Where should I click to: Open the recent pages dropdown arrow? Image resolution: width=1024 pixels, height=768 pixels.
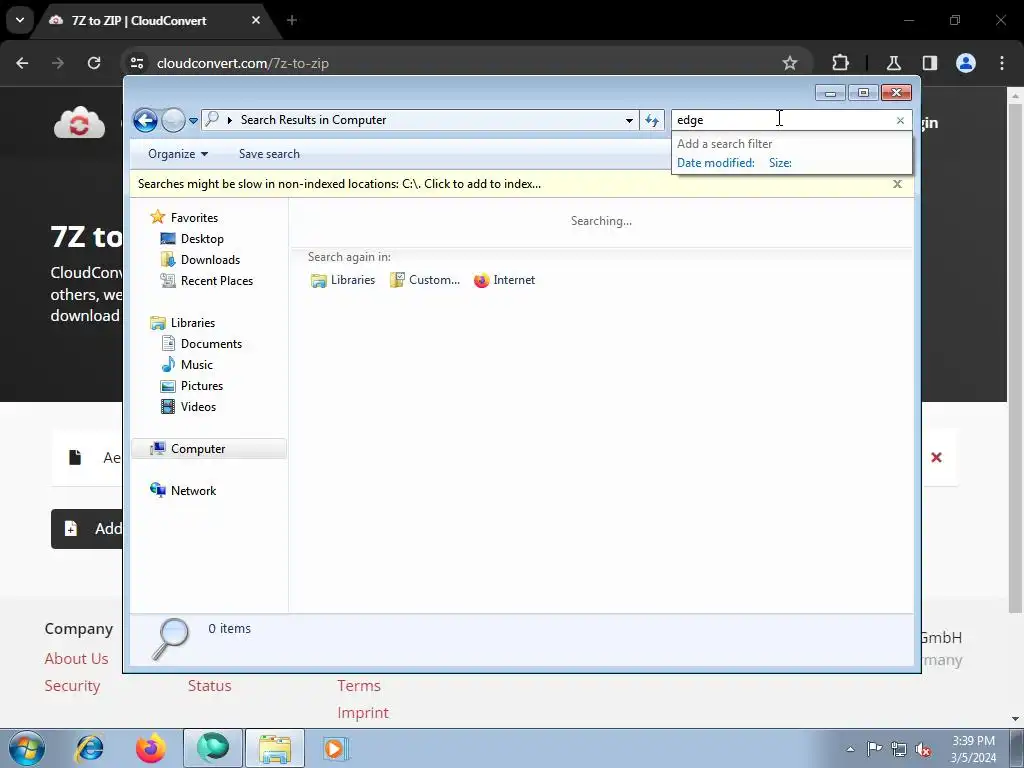193,121
